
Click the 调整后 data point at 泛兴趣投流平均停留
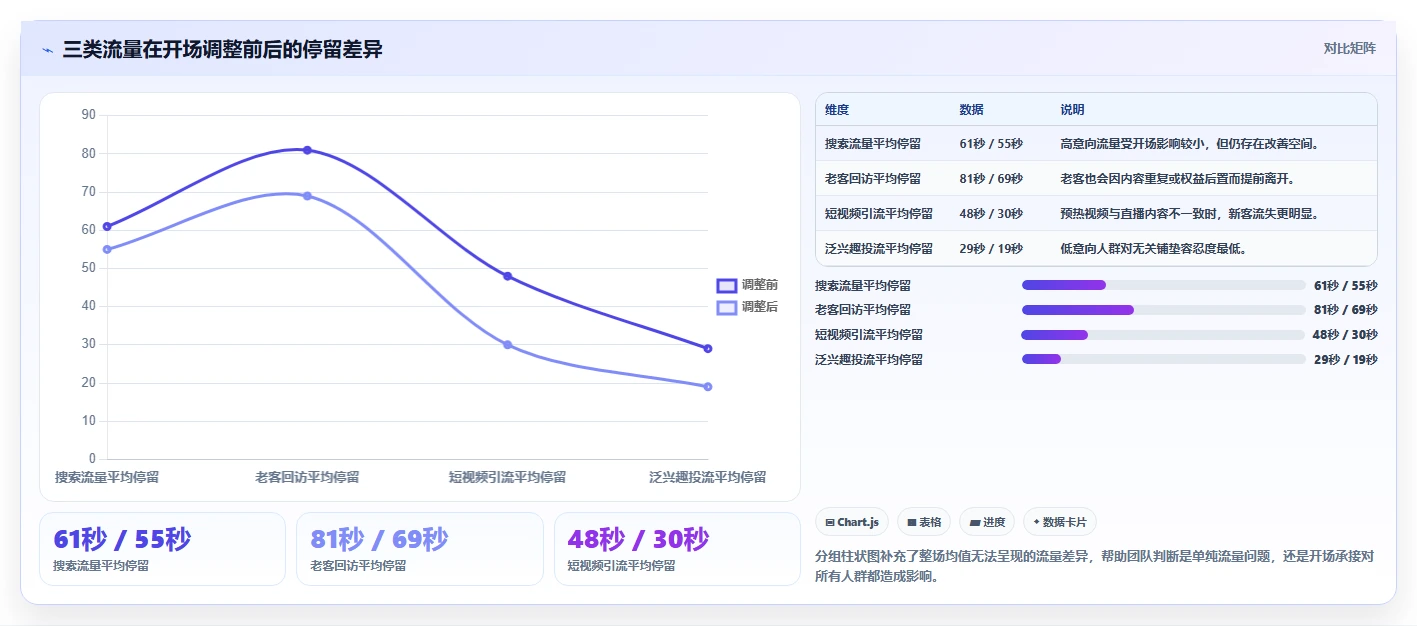708,387
